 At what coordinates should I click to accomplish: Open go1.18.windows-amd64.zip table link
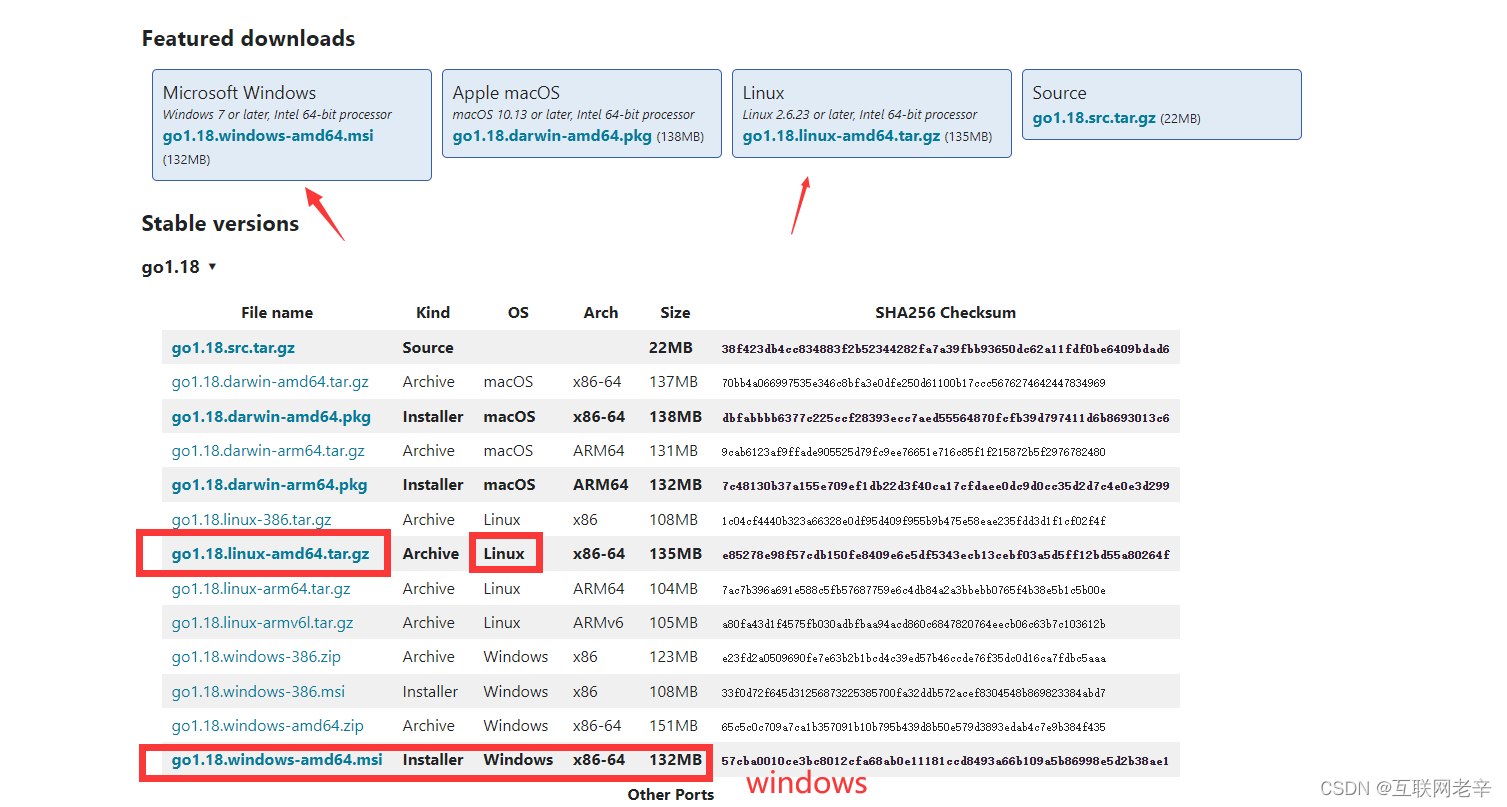268,726
